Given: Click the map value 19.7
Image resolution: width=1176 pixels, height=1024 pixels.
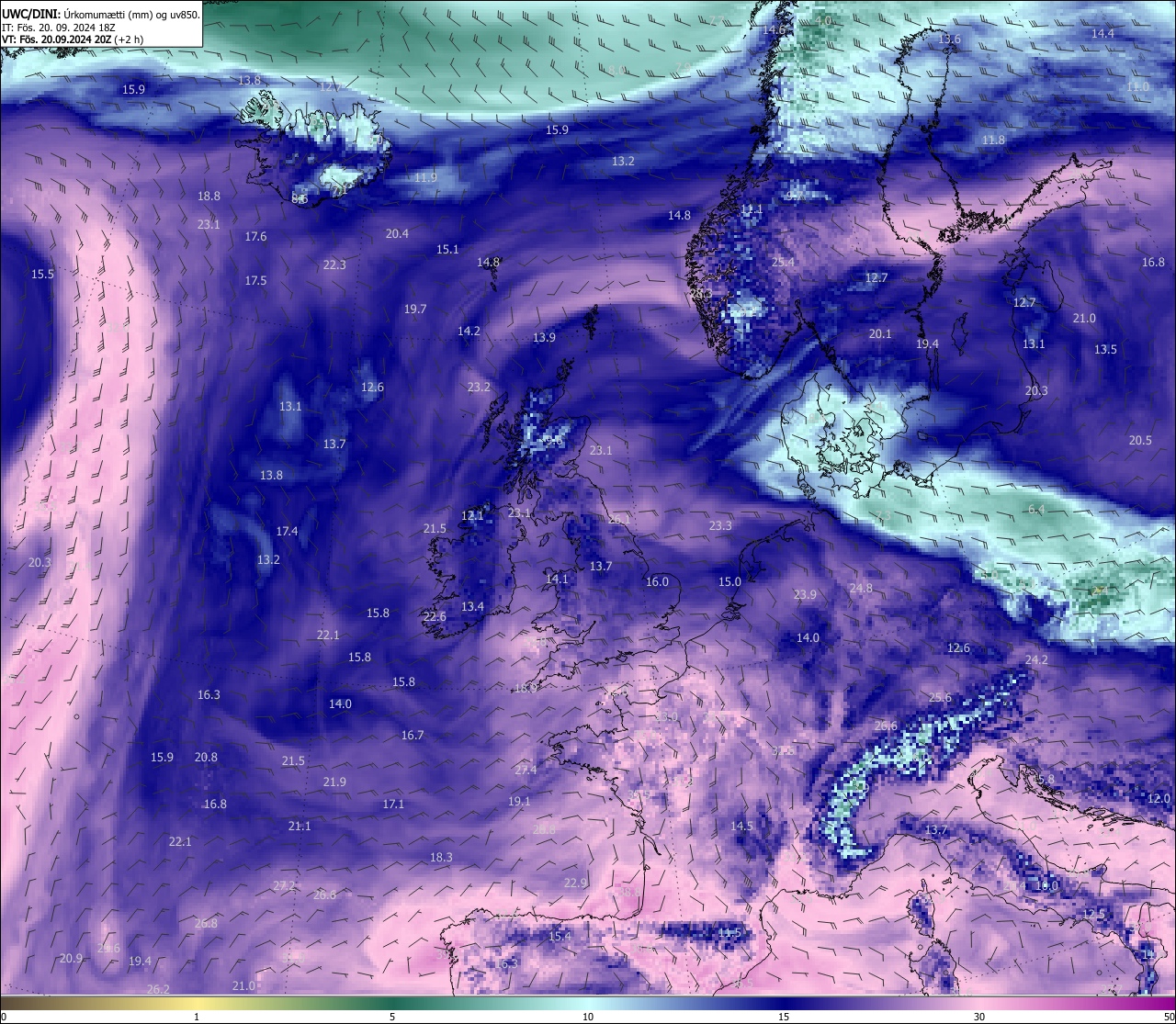Looking at the screenshot, I should pos(415,309).
